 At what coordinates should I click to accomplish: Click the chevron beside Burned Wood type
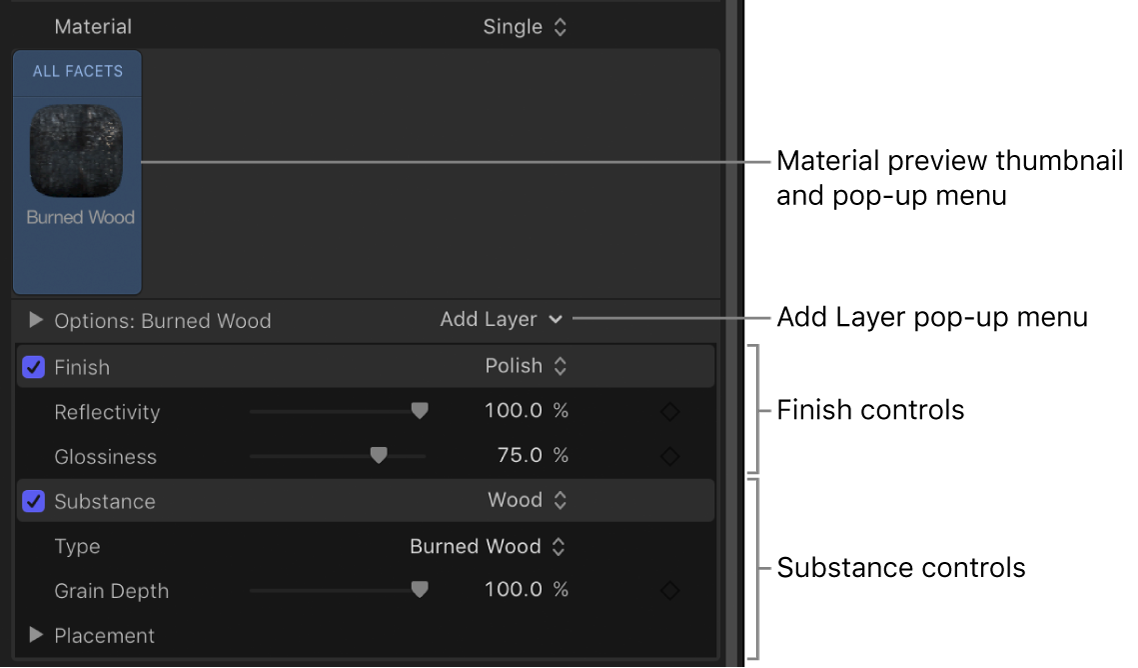[x=557, y=546]
